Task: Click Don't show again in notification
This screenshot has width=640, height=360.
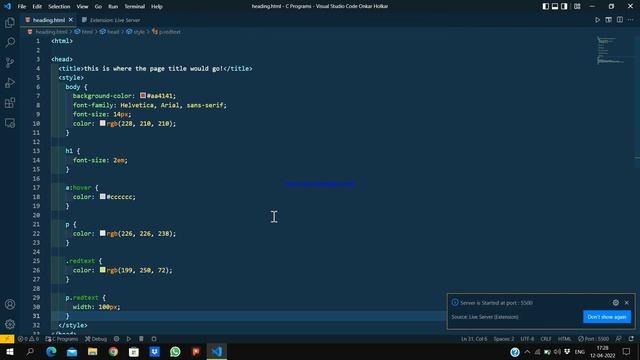Action: click(607, 317)
